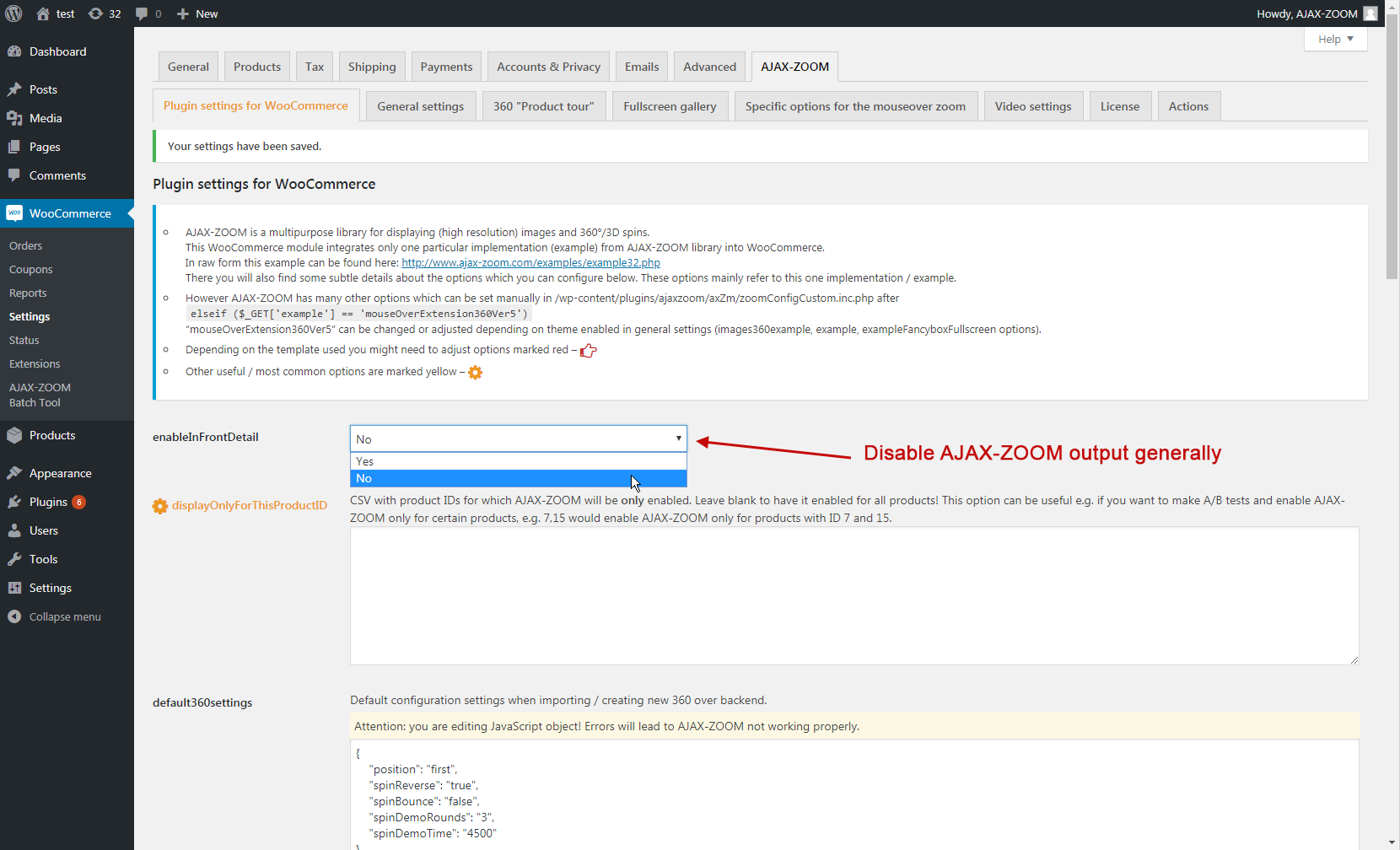Open the comments bubble icon in admin bar
The height and width of the screenshot is (850, 1400).
[142, 13]
